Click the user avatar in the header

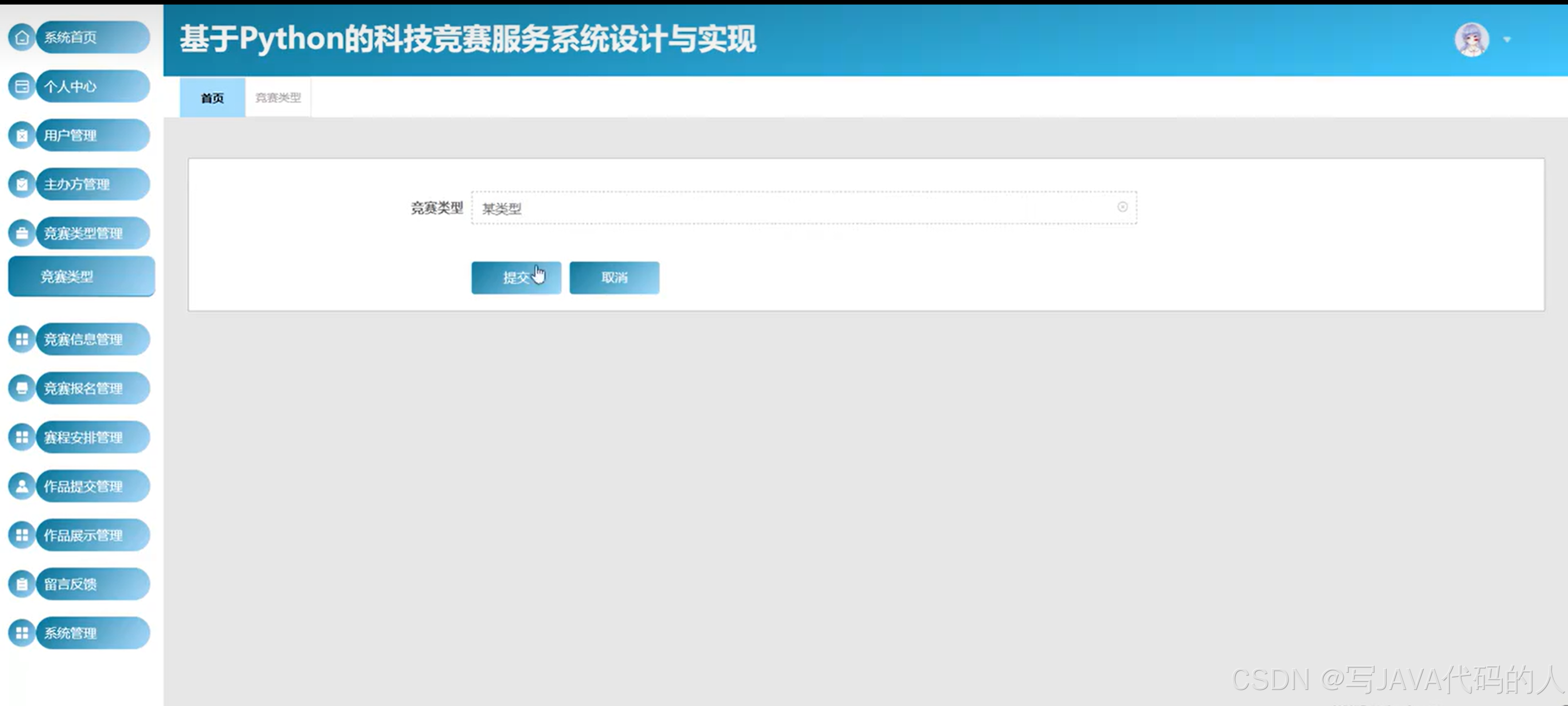(x=1472, y=39)
